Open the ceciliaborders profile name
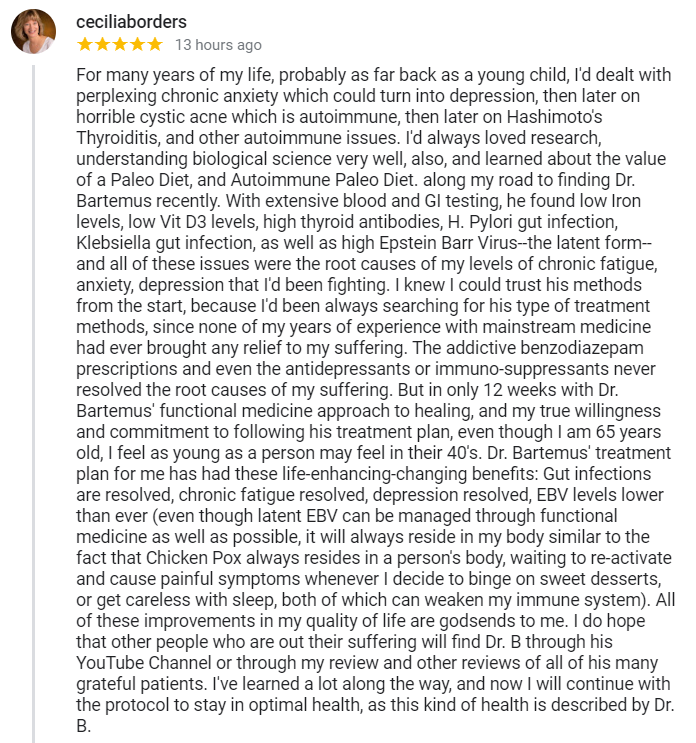 pyautogui.click(x=130, y=21)
